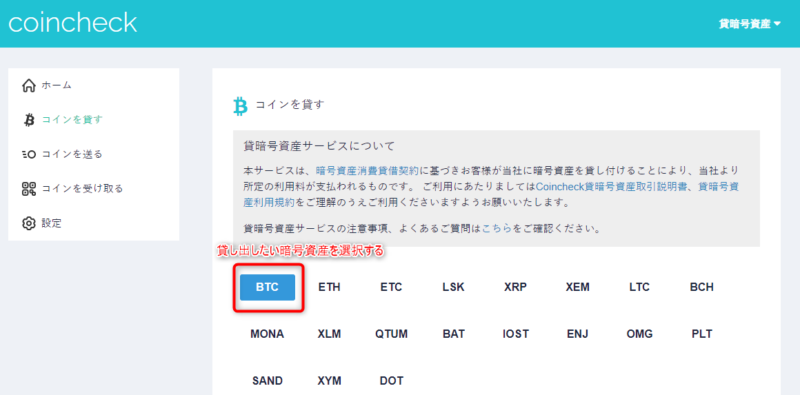Click the こちら link for FAQ
Screen dimensions: 800x395
pos(497,229)
